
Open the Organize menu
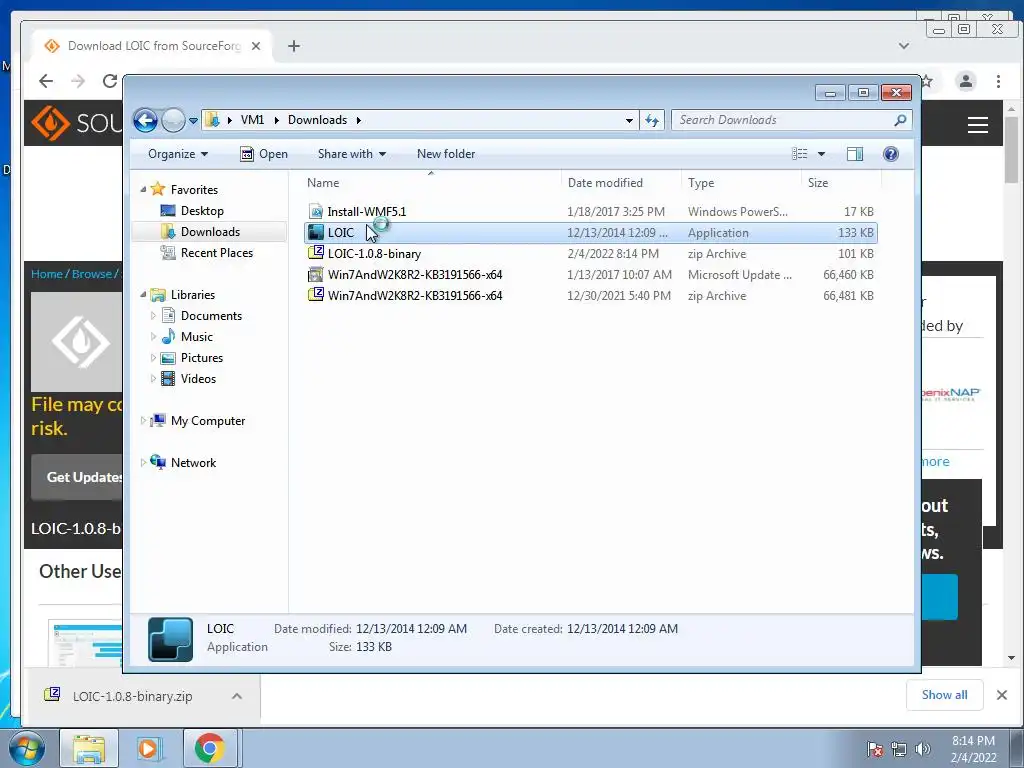(x=178, y=154)
